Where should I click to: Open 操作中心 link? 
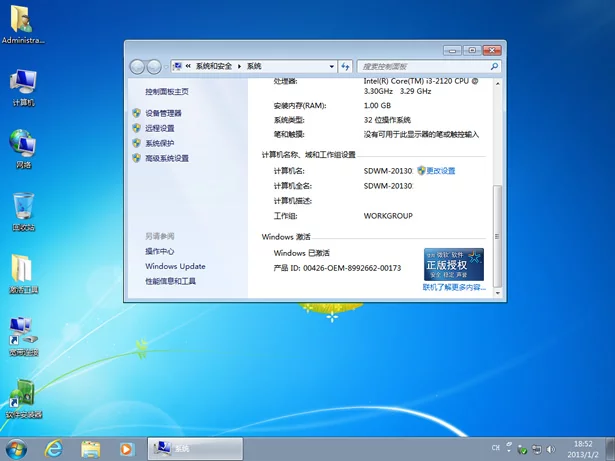pyautogui.click(x=159, y=251)
